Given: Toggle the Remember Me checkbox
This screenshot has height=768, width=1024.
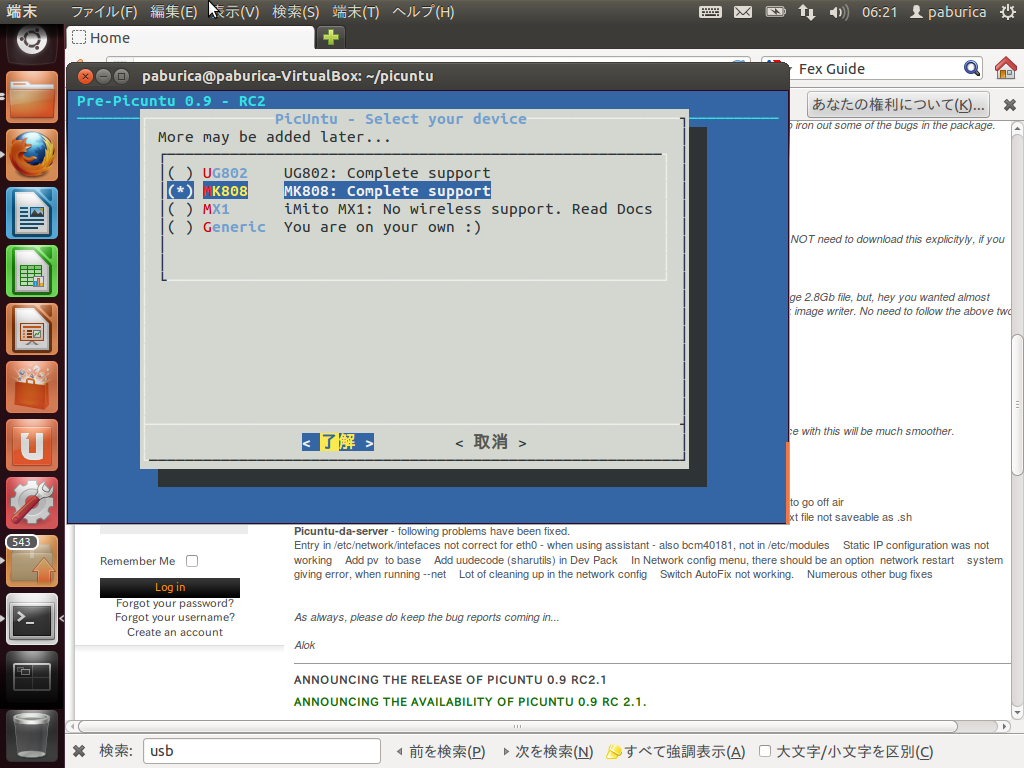Looking at the screenshot, I should coord(191,561).
